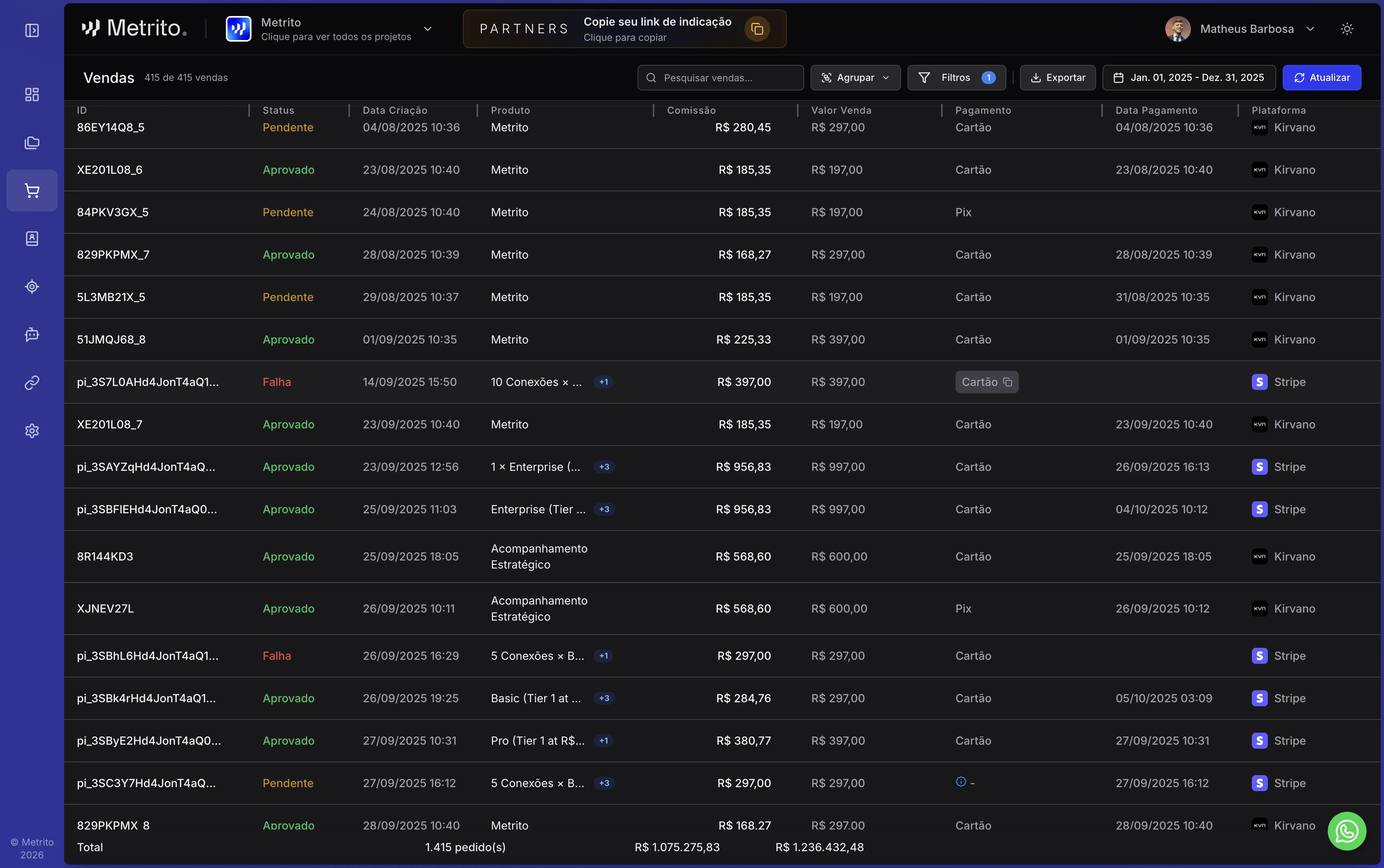
Task: Click the Exportar button
Action: click(x=1057, y=78)
